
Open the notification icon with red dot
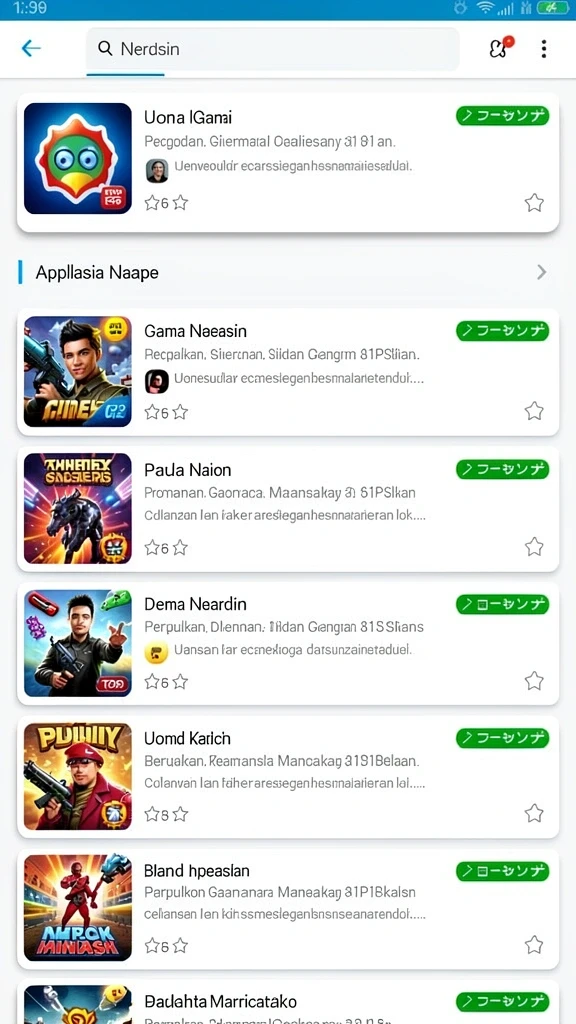(501, 47)
